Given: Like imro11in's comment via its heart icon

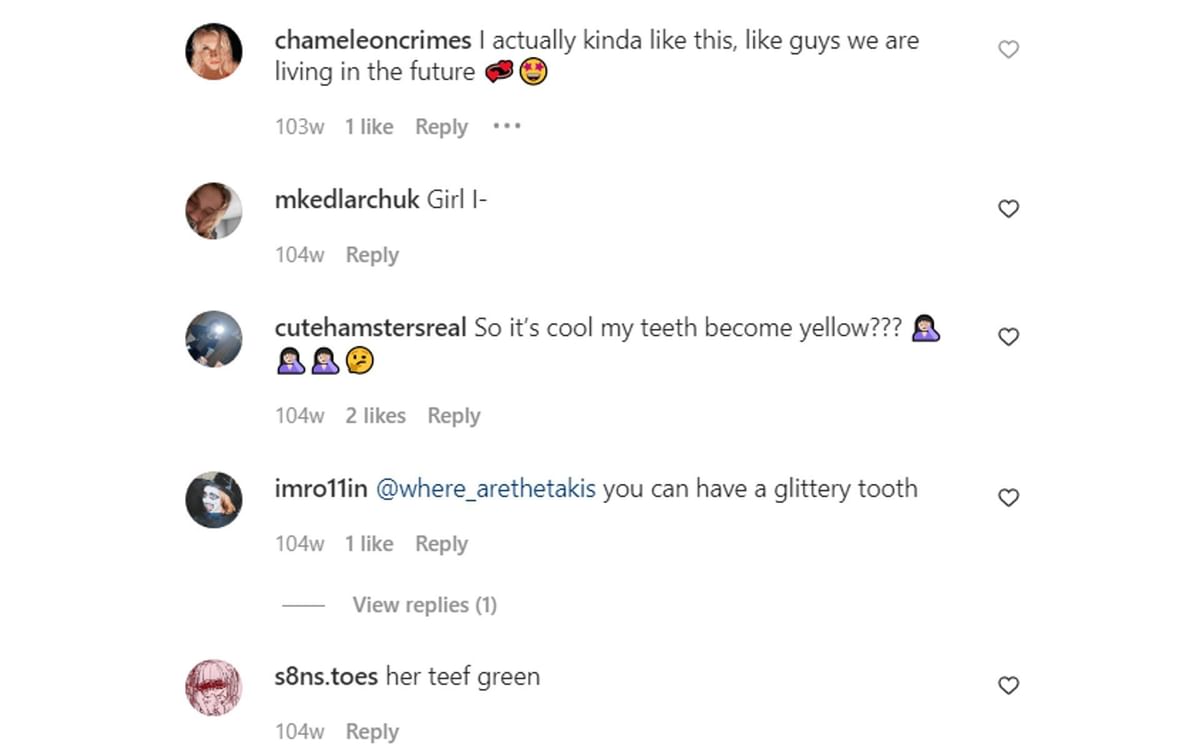Looking at the screenshot, I should (x=1007, y=497).
